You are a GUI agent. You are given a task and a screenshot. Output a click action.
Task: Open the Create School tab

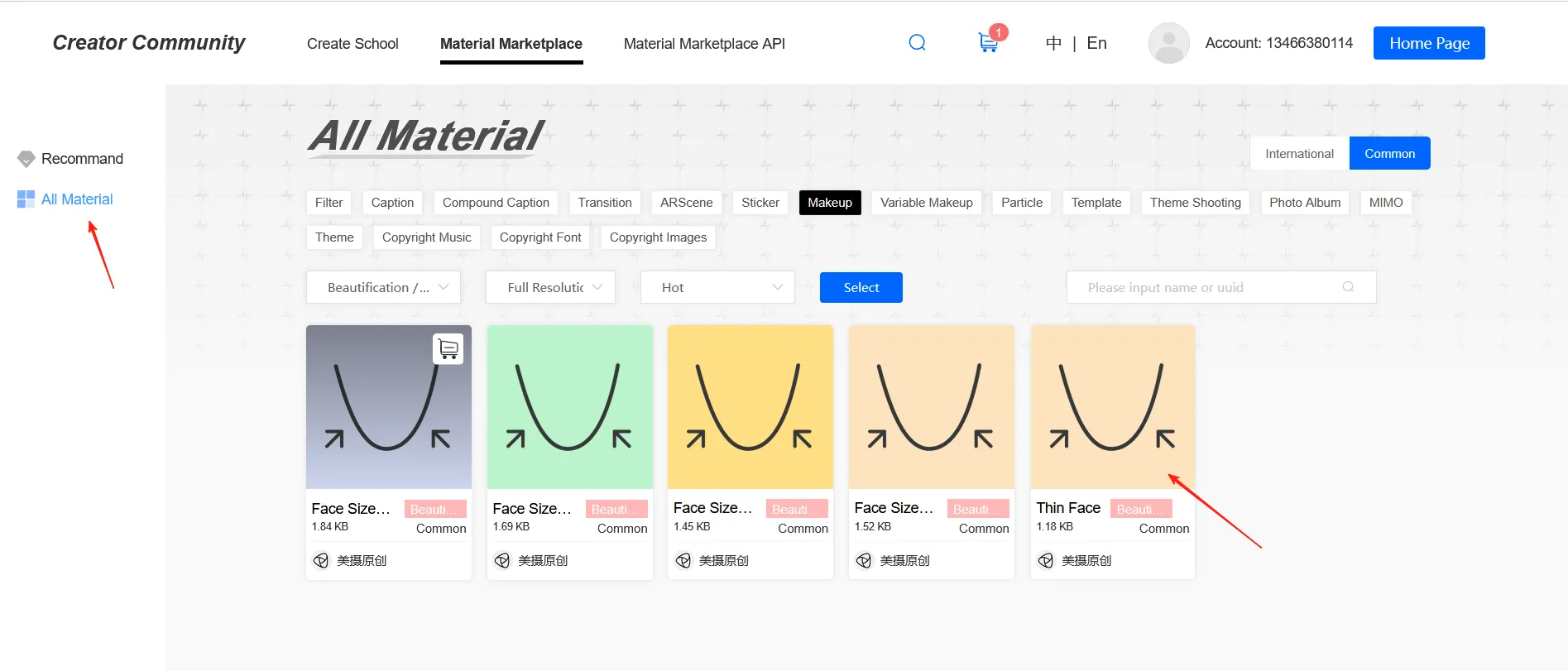352,44
